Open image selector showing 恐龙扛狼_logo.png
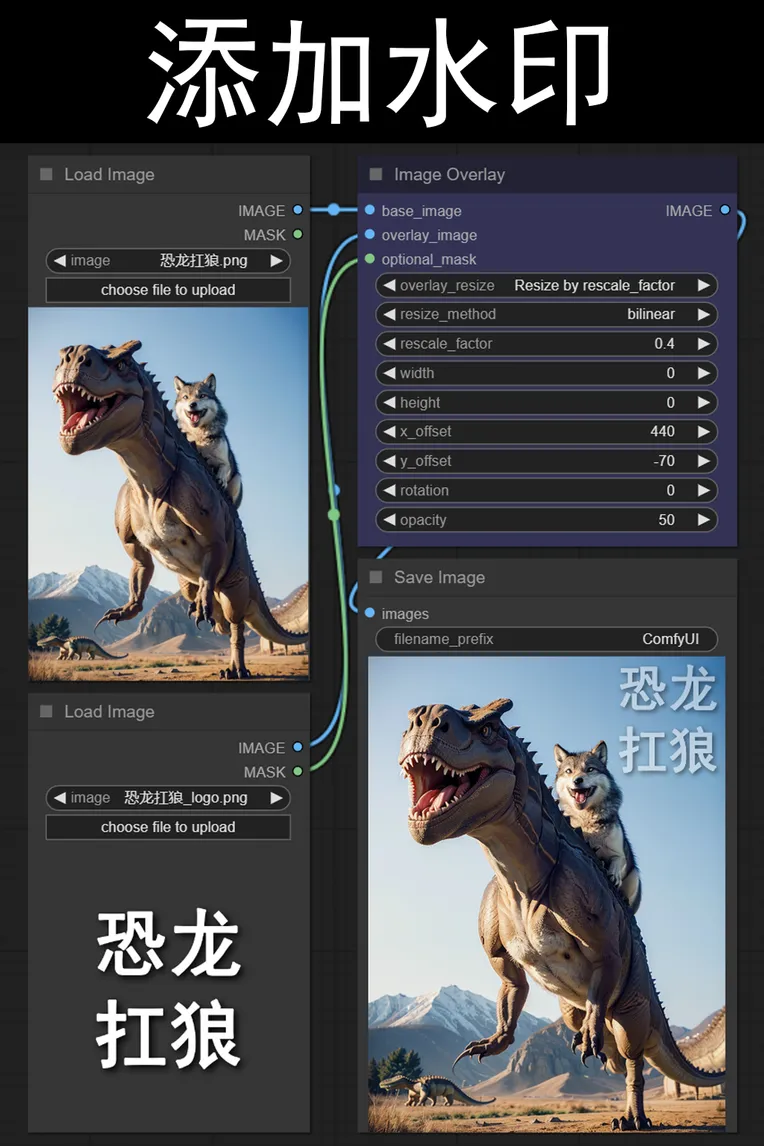Image resolution: width=764 pixels, height=1146 pixels. point(168,798)
